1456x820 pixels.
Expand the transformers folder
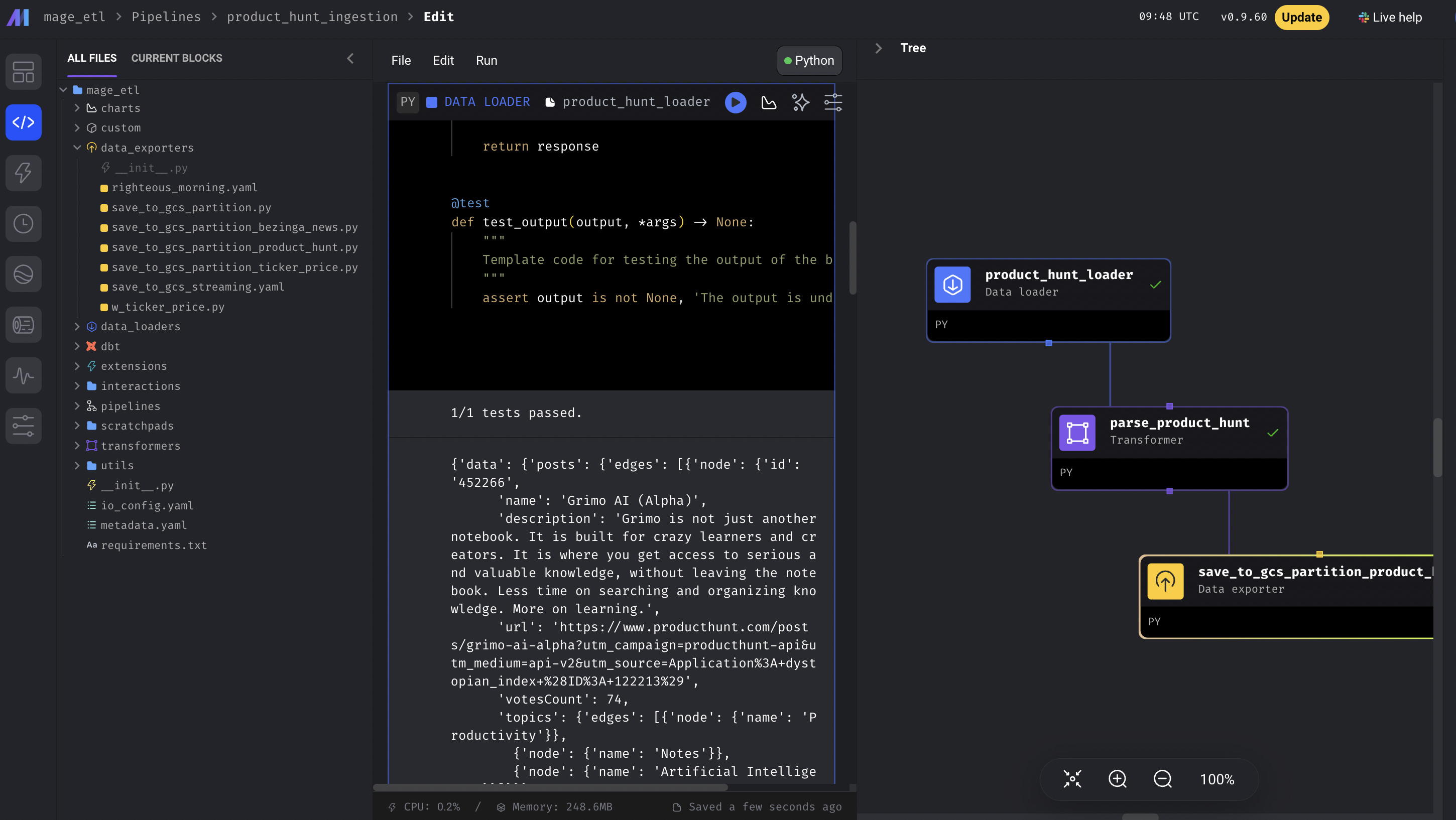coord(77,446)
